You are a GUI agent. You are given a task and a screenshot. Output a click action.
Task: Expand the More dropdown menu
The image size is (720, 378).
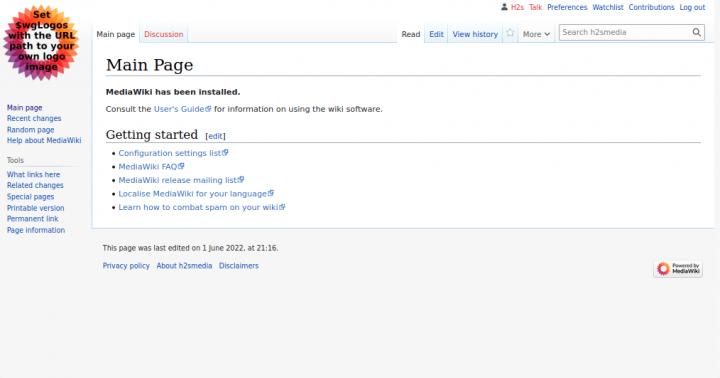(536, 34)
